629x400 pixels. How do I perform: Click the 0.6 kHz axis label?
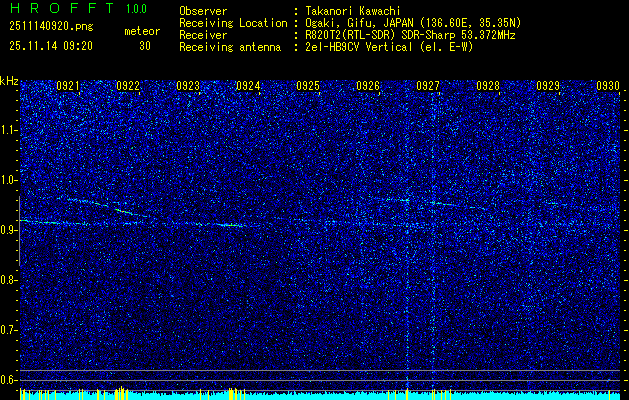pos(9,380)
